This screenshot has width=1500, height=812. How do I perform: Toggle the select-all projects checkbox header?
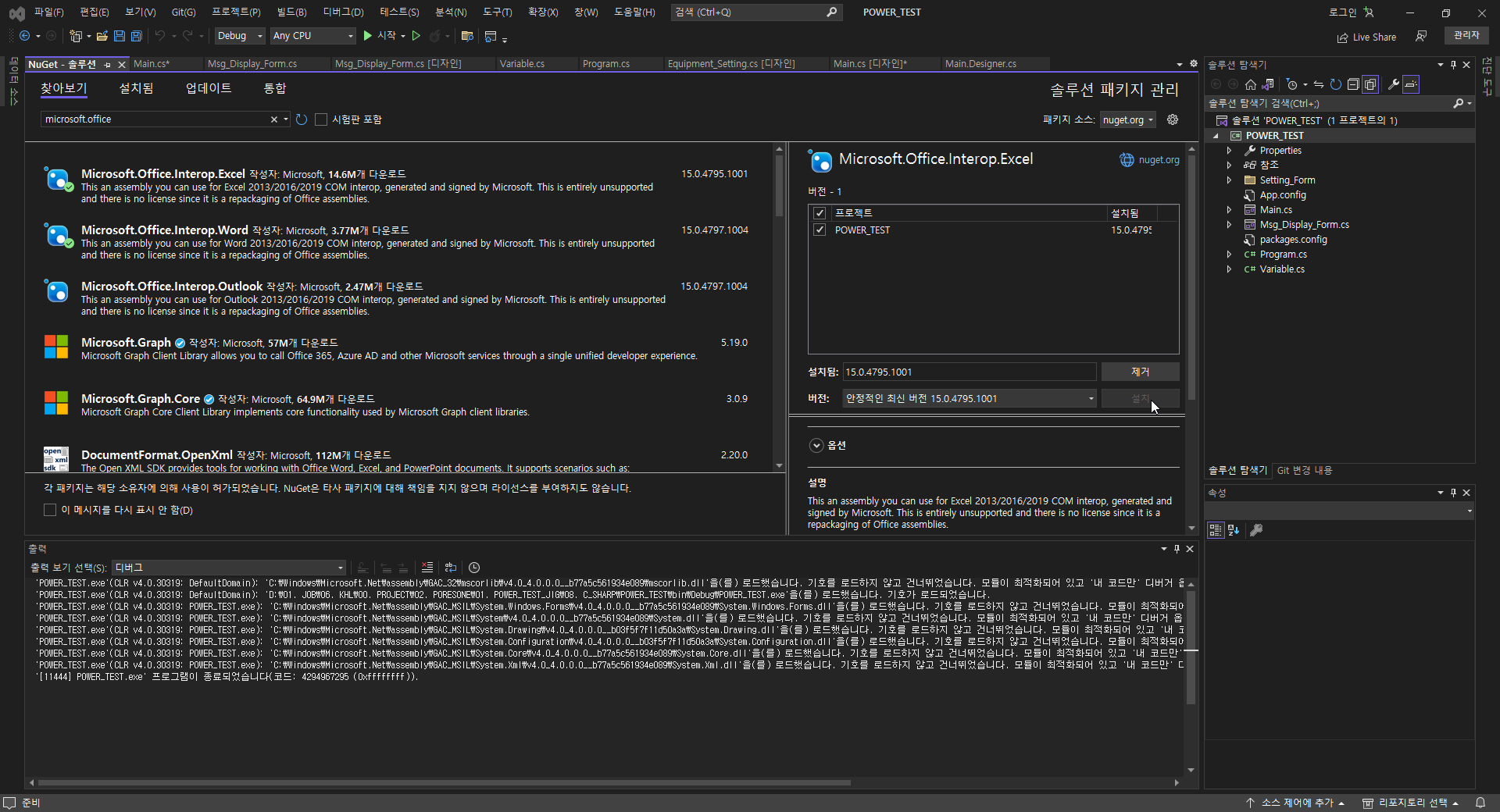point(820,213)
